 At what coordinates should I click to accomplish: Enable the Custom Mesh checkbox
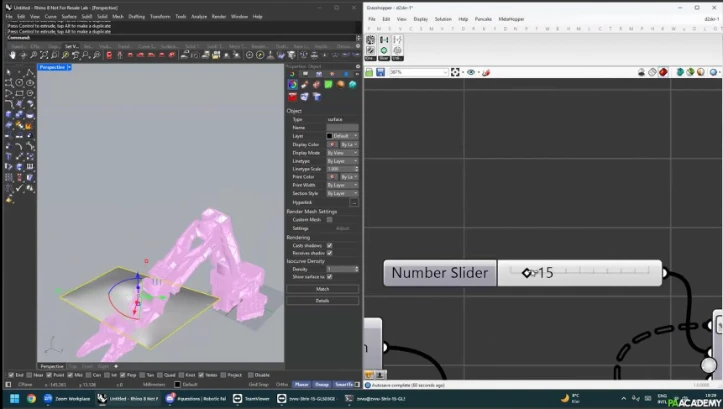tap(329, 219)
